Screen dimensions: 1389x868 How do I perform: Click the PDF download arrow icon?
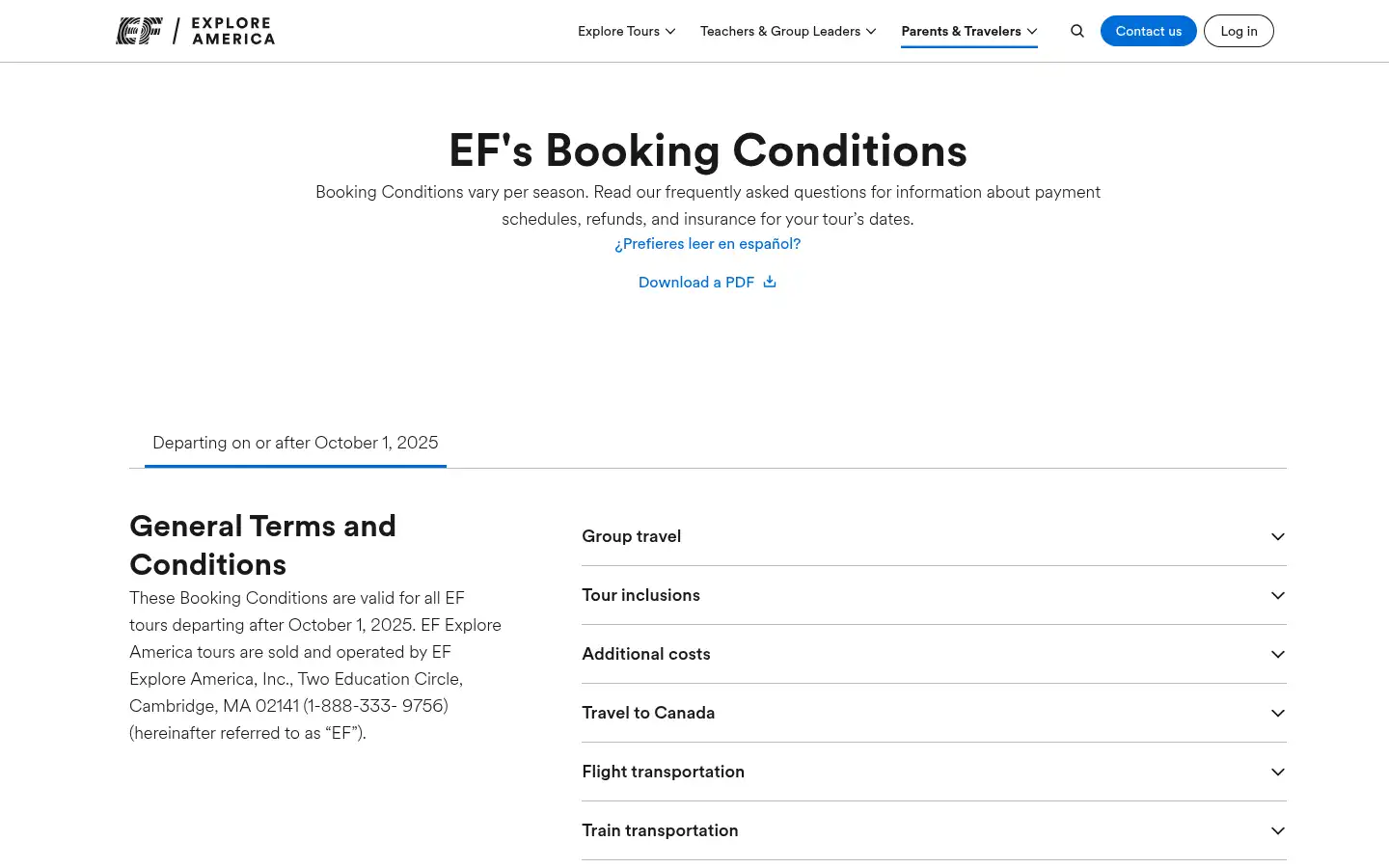click(x=770, y=282)
